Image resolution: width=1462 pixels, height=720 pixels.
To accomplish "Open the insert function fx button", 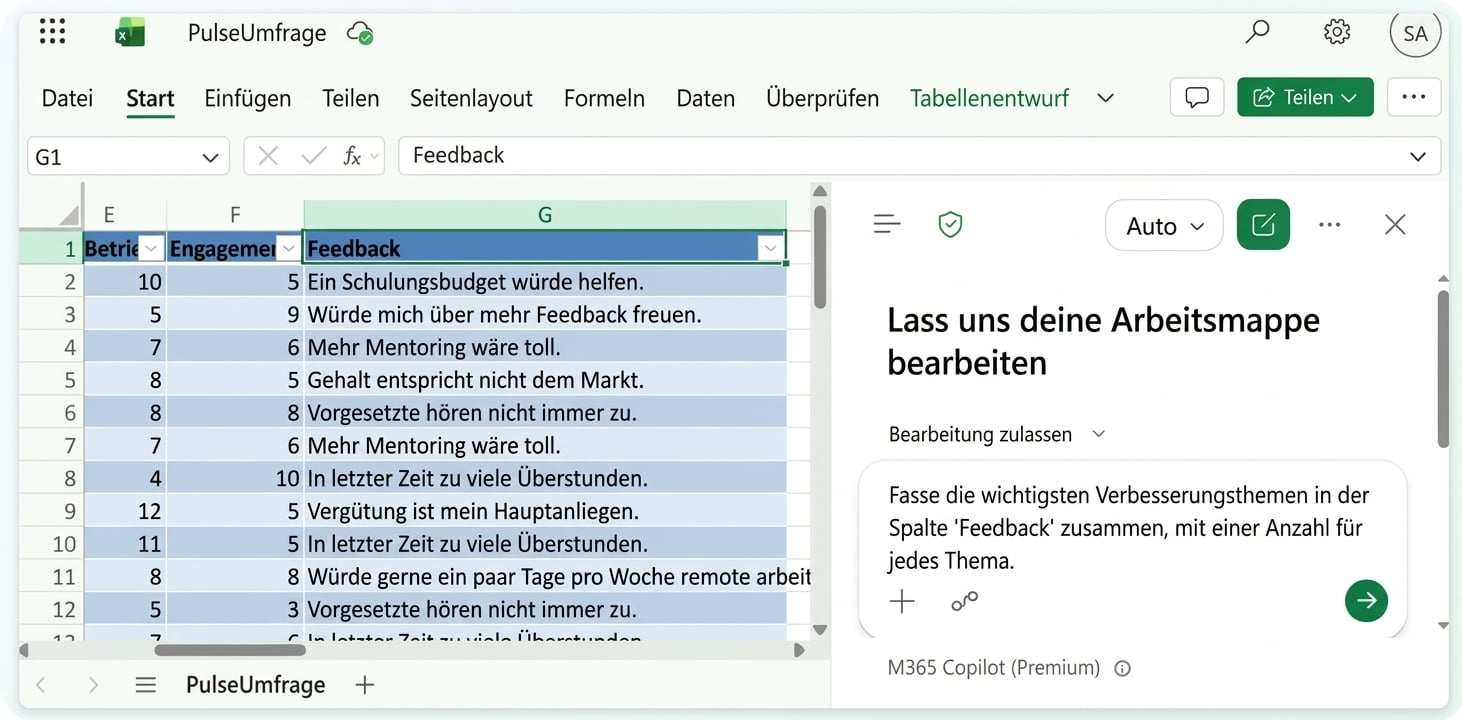I will click(x=352, y=156).
